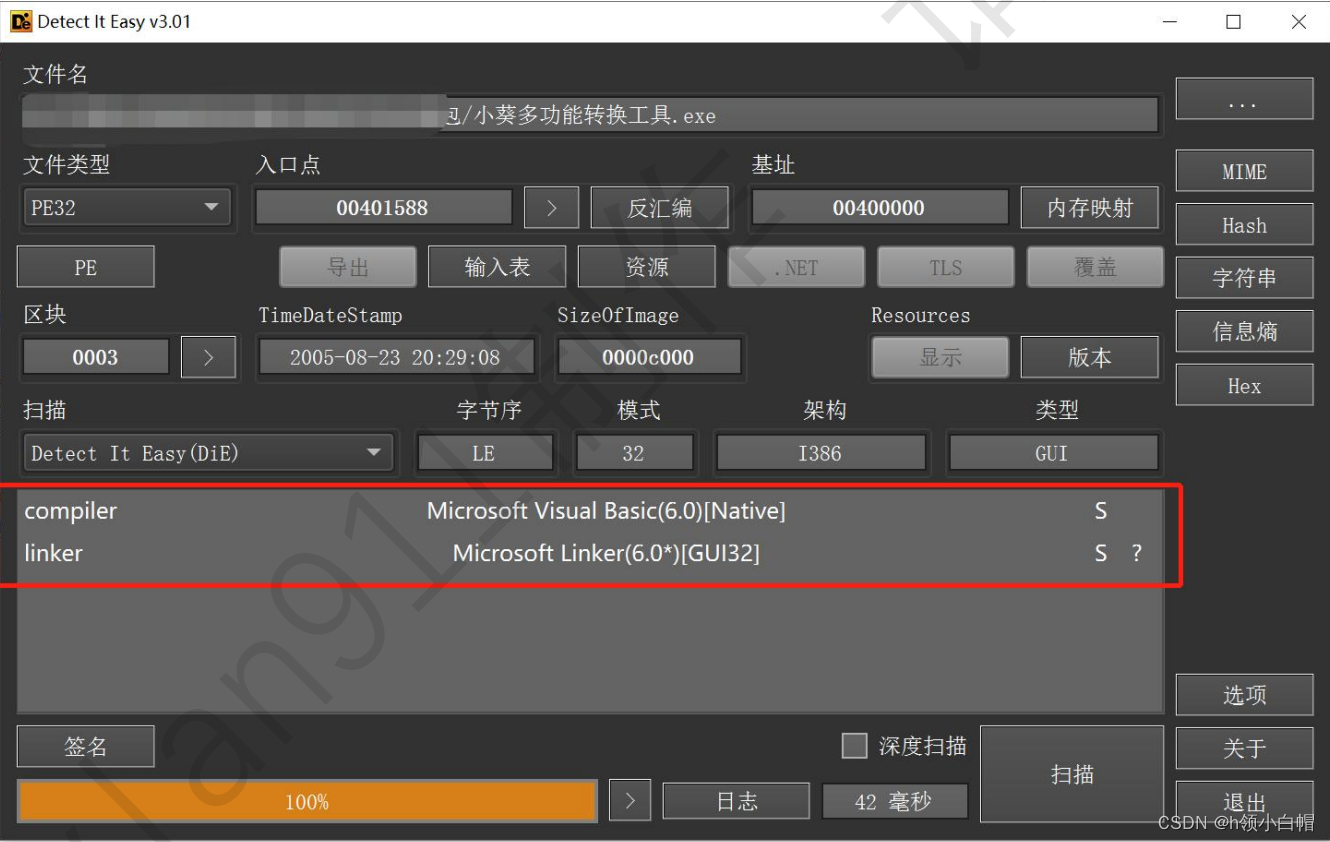Minimize the Detect It Easy window
Image resolution: width=1330 pixels, height=842 pixels.
(x=1169, y=21)
